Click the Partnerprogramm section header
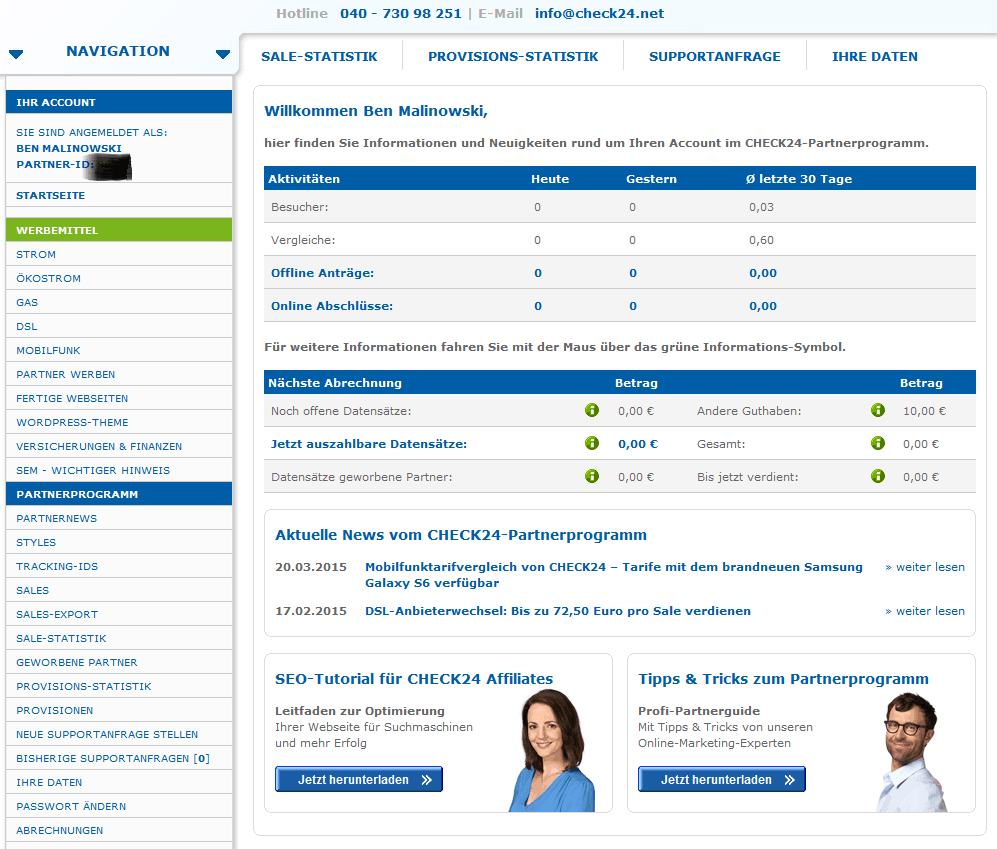Image resolution: width=997 pixels, height=849 pixels. point(119,494)
